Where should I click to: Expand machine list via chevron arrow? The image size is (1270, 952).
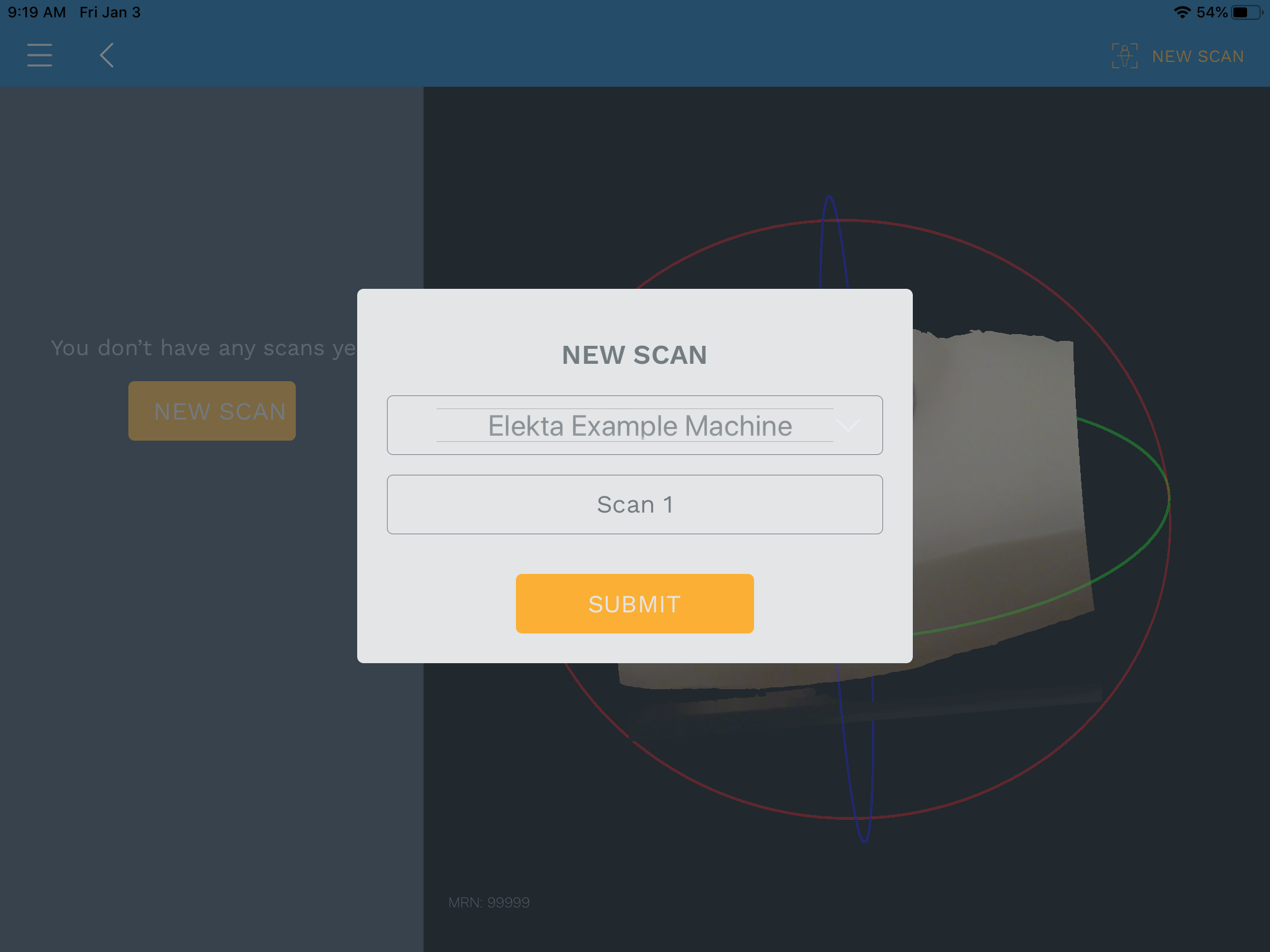[x=848, y=425]
